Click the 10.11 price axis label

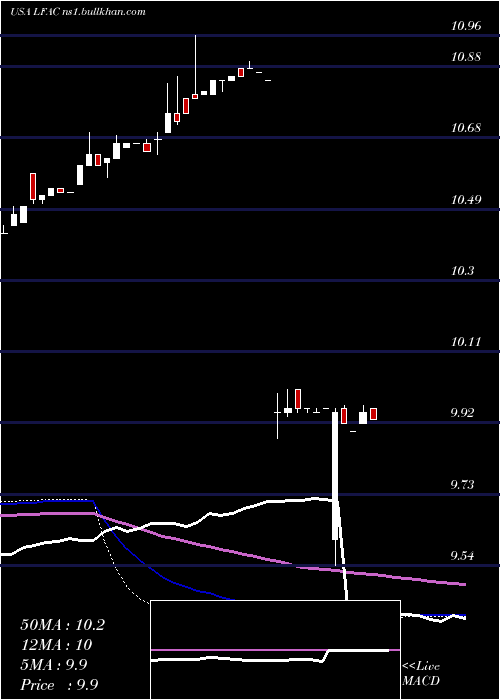(466, 342)
